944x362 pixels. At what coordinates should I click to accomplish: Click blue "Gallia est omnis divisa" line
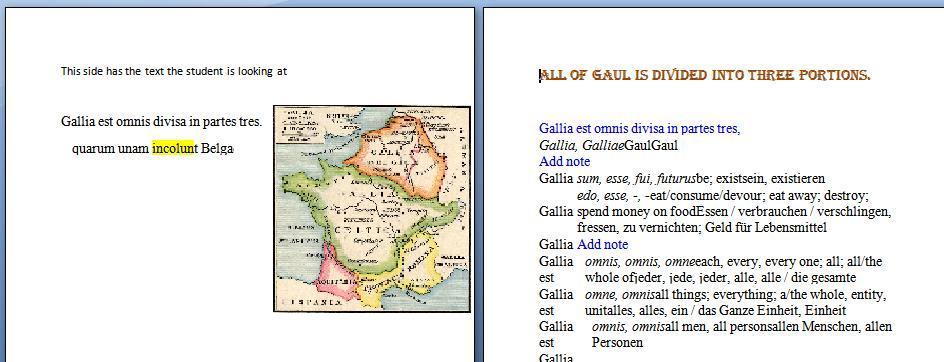coord(639,128)
